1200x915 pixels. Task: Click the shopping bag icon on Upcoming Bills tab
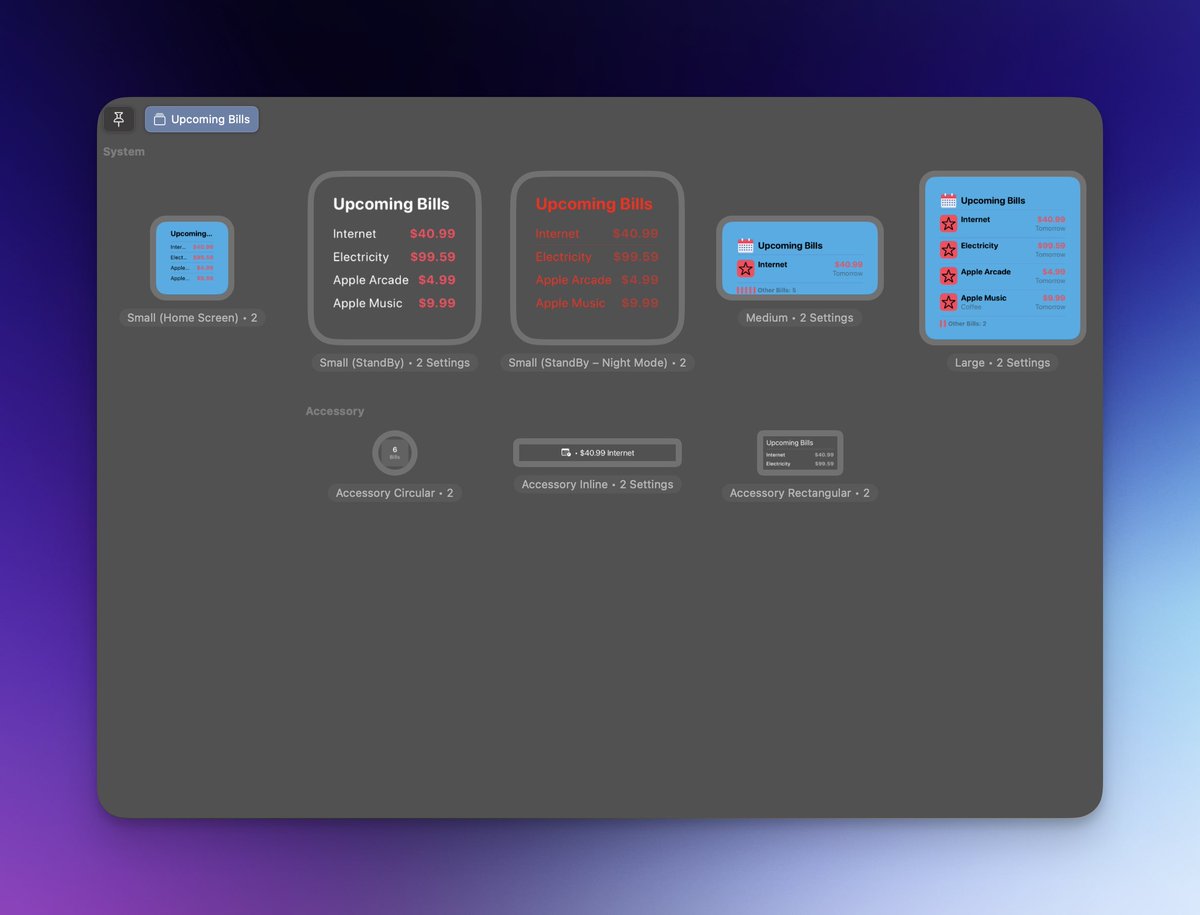(x=159, y=119)
